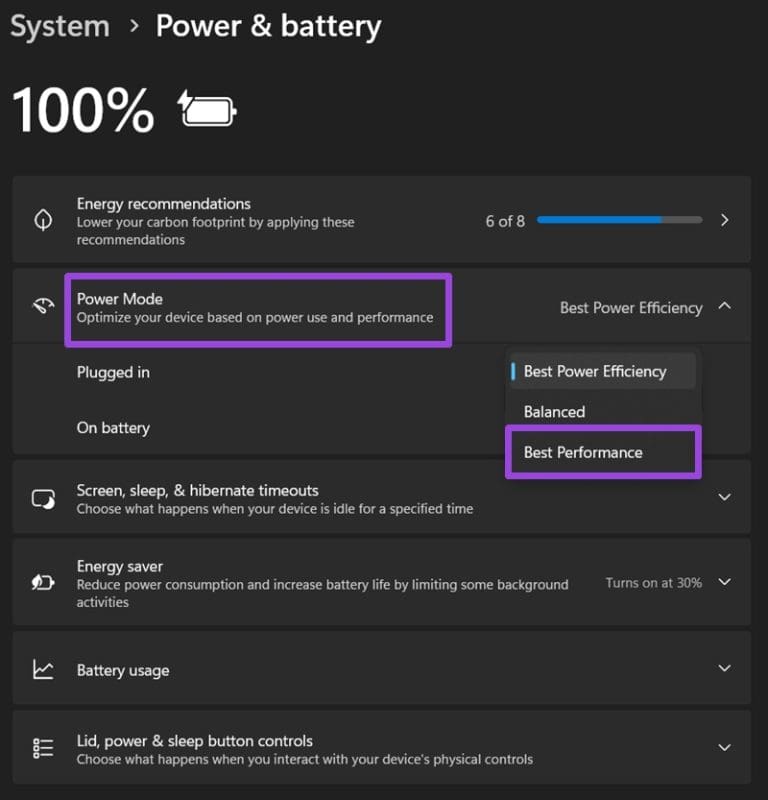Click the arrow on Energy recommendations row
The height and width of the screenshot is (800, 768).
[727, 220]
